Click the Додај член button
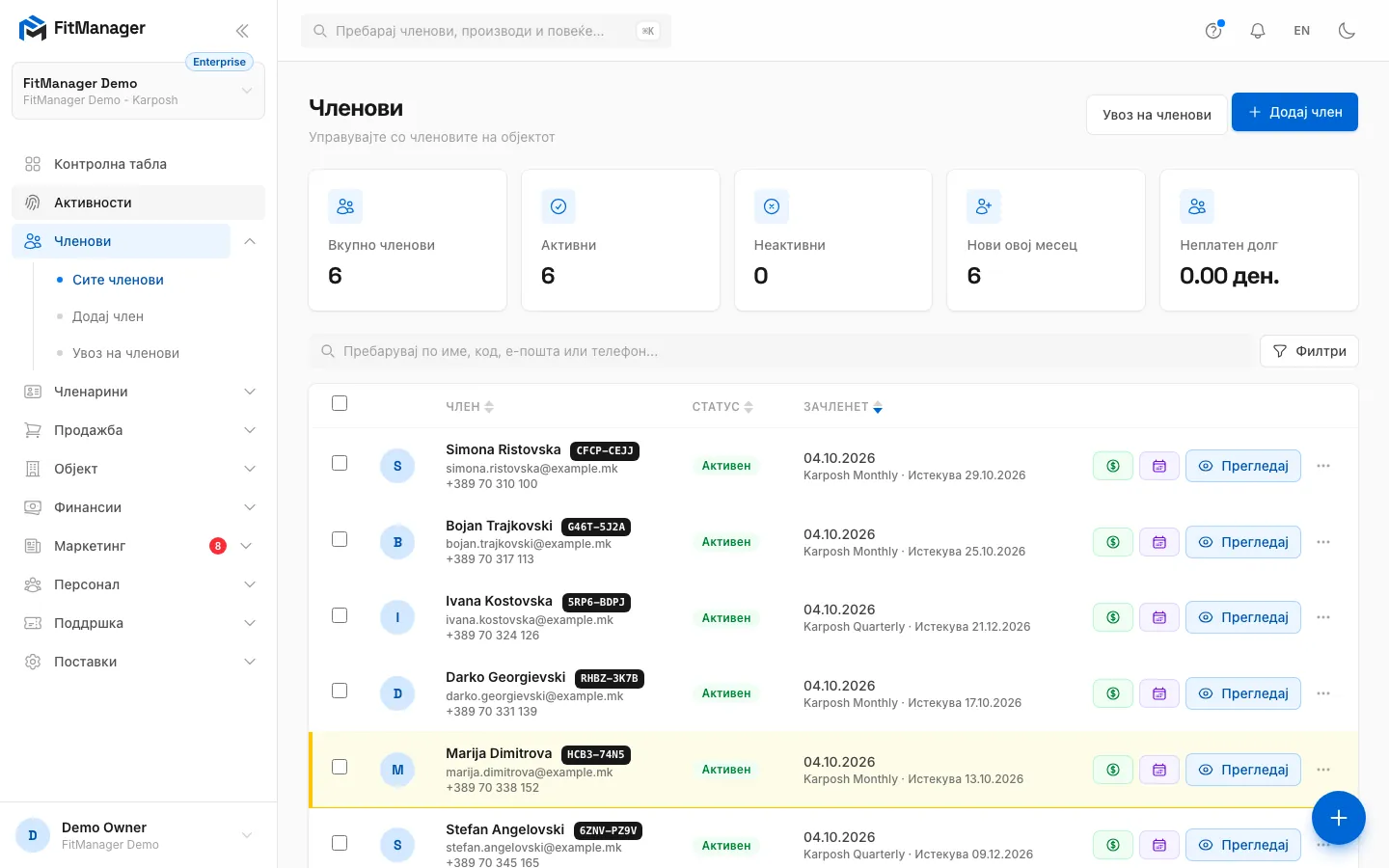The image size is (1389, 868). point(1294,112)
